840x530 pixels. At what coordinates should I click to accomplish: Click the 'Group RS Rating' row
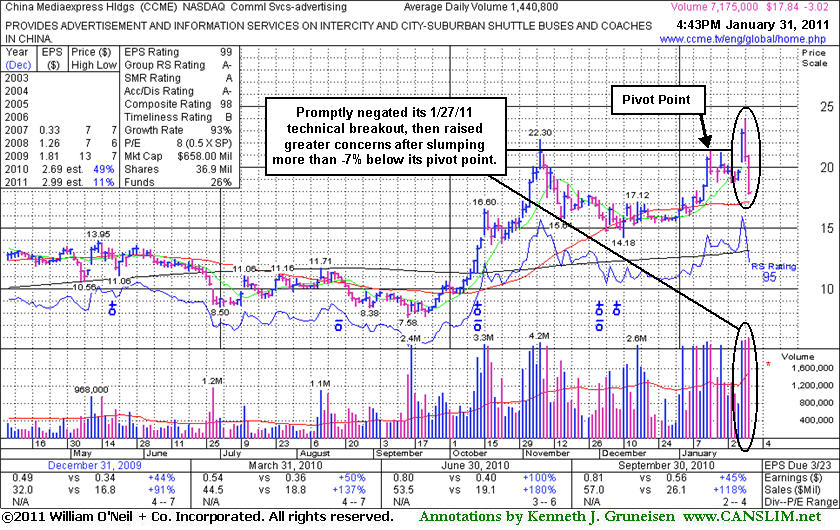pos(178,65)
